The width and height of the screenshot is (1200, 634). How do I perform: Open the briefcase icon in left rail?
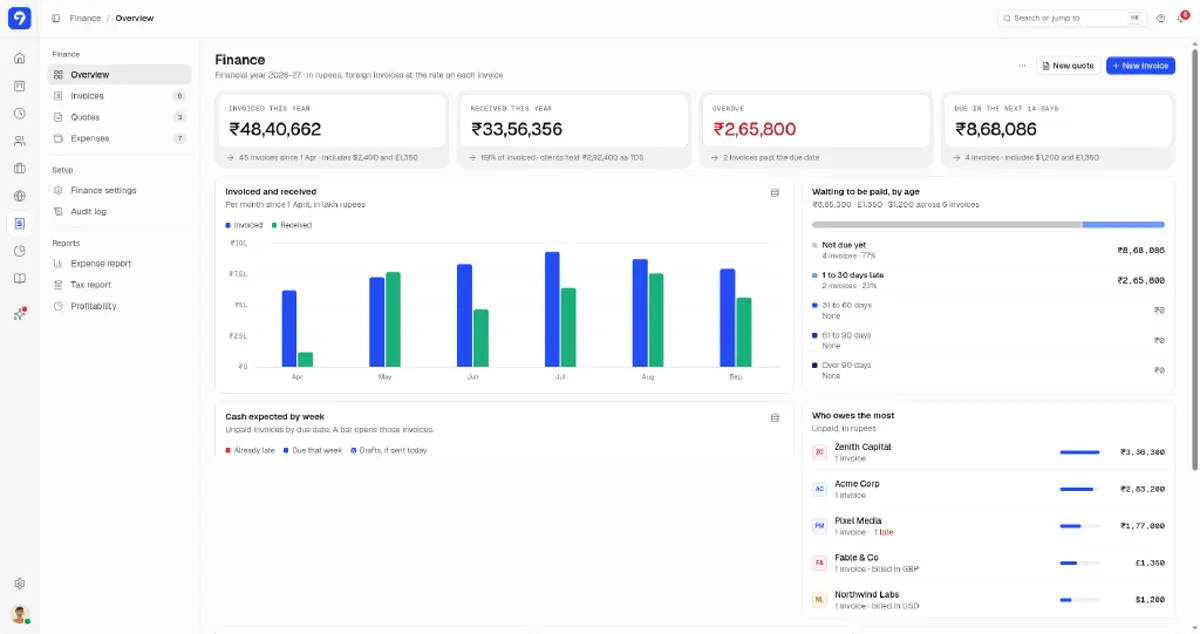pyautogui.click(x=19, y=168)
